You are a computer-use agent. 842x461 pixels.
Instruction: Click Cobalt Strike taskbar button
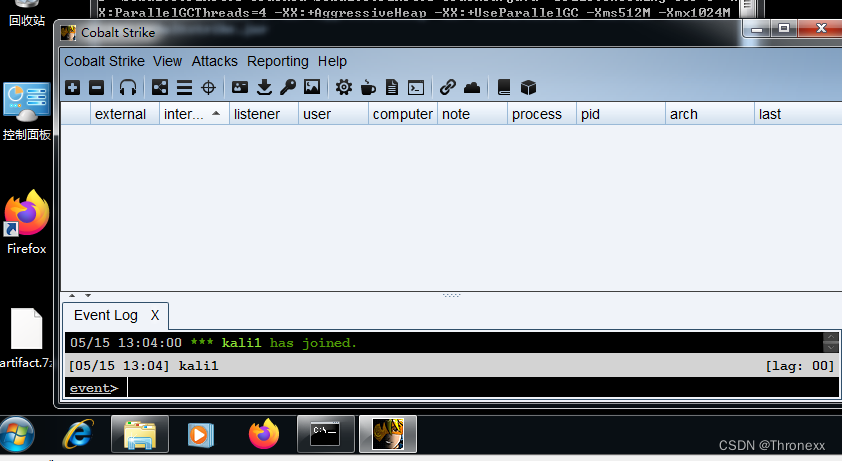(x=388, y=434)
